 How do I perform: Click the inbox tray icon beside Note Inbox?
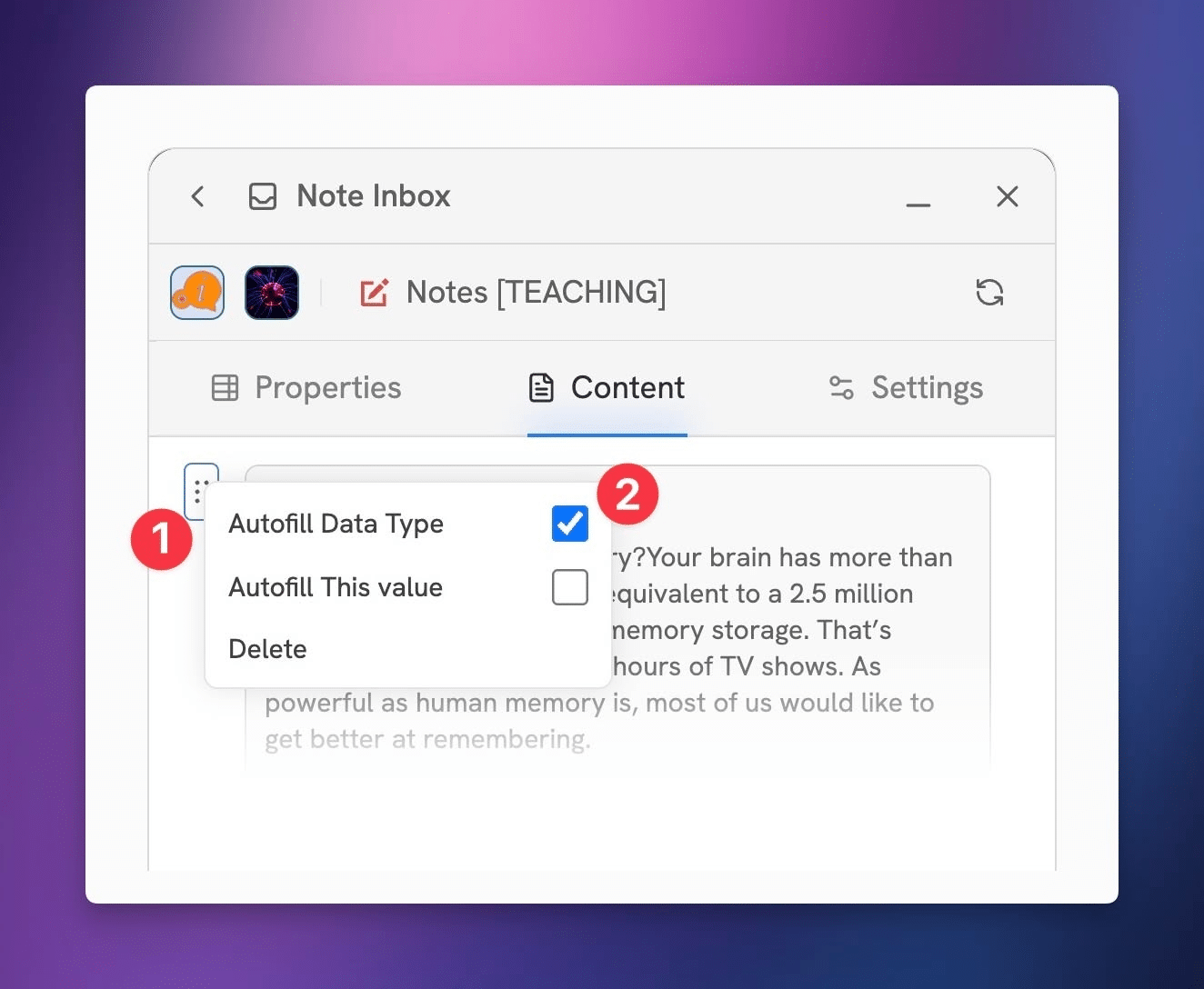(263, 196)
